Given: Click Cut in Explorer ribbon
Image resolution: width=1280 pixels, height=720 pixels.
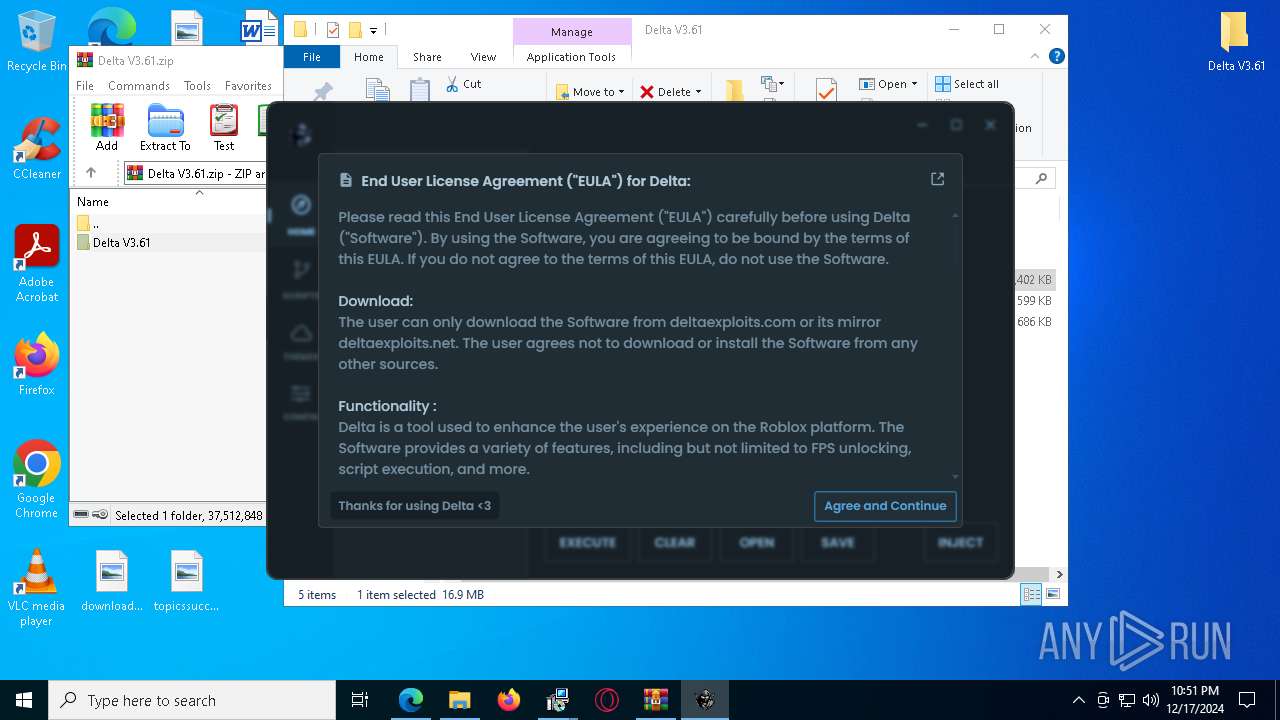Looking at the screenshot, I should point(463,84).
